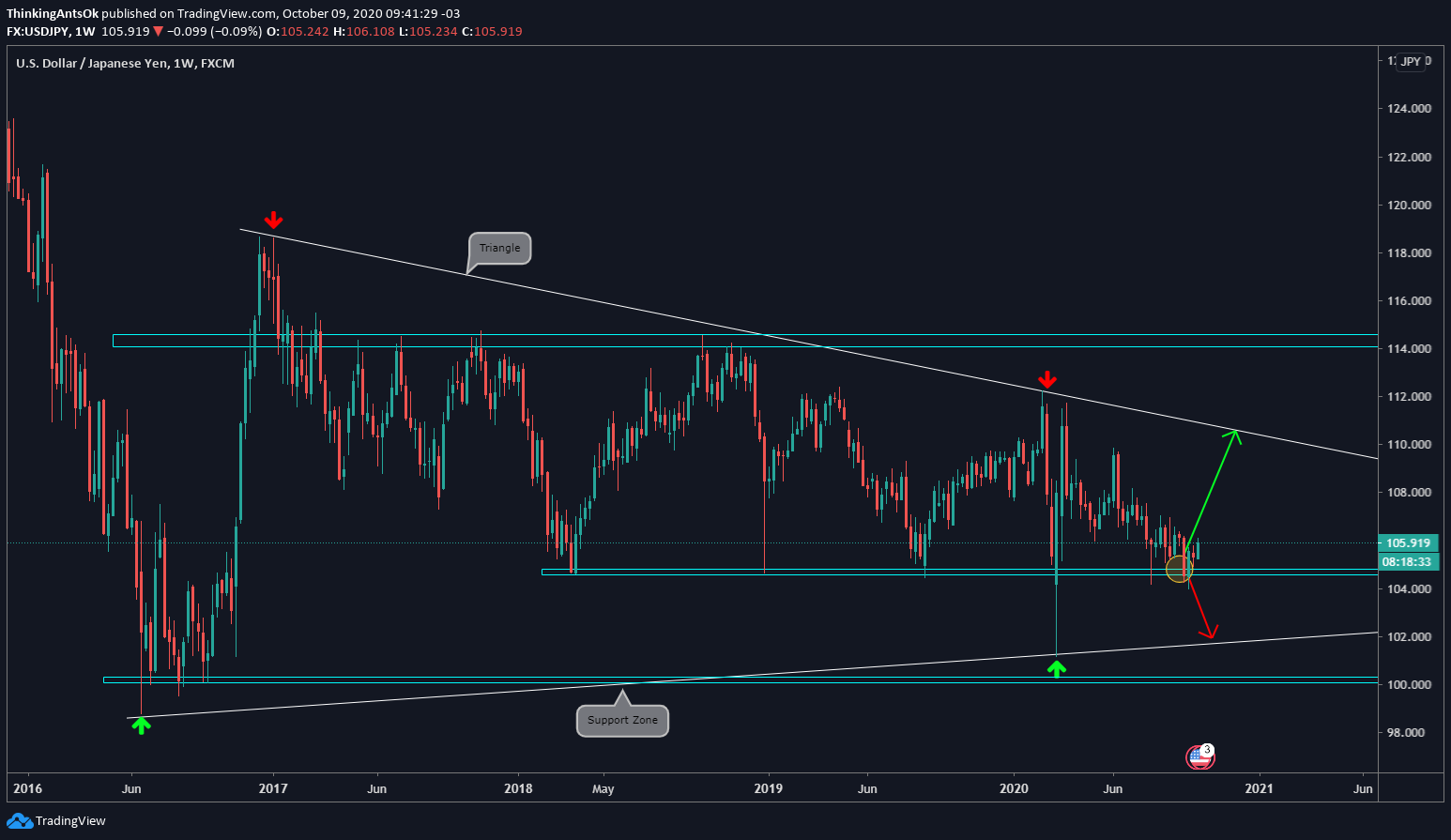Select the Support Zone callout label
Screen dimensions: 1451x840
point(622,720)
